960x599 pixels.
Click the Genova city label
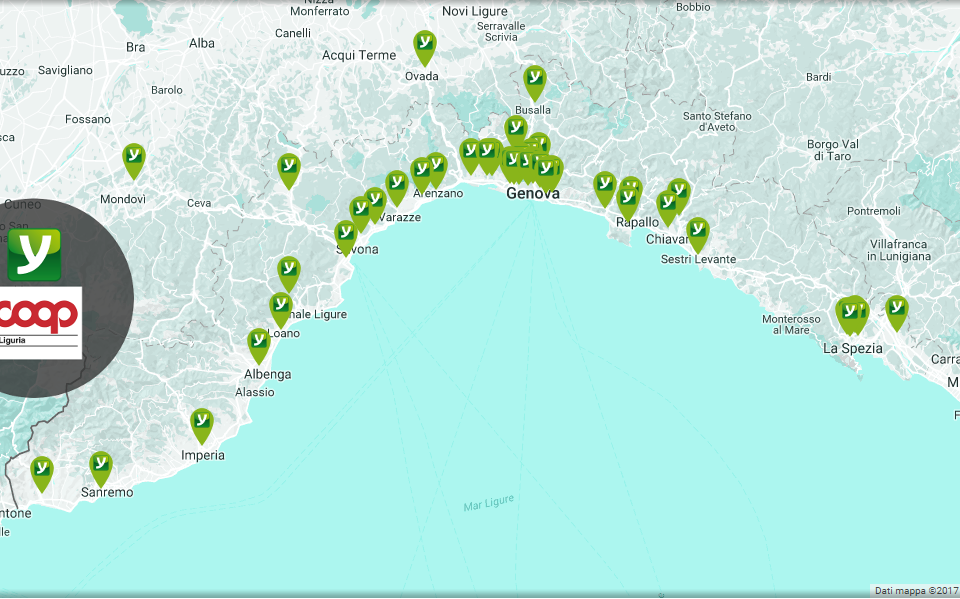(x=533, y=193)
